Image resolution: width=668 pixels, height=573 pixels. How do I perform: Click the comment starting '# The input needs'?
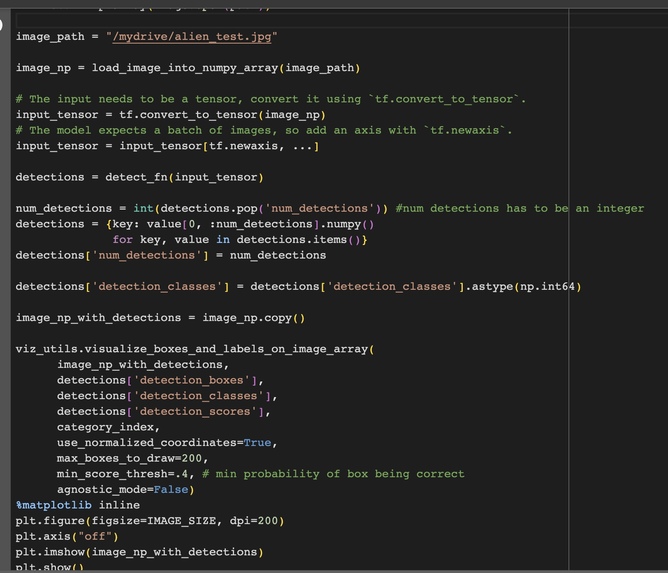click(x=271, y=99)
